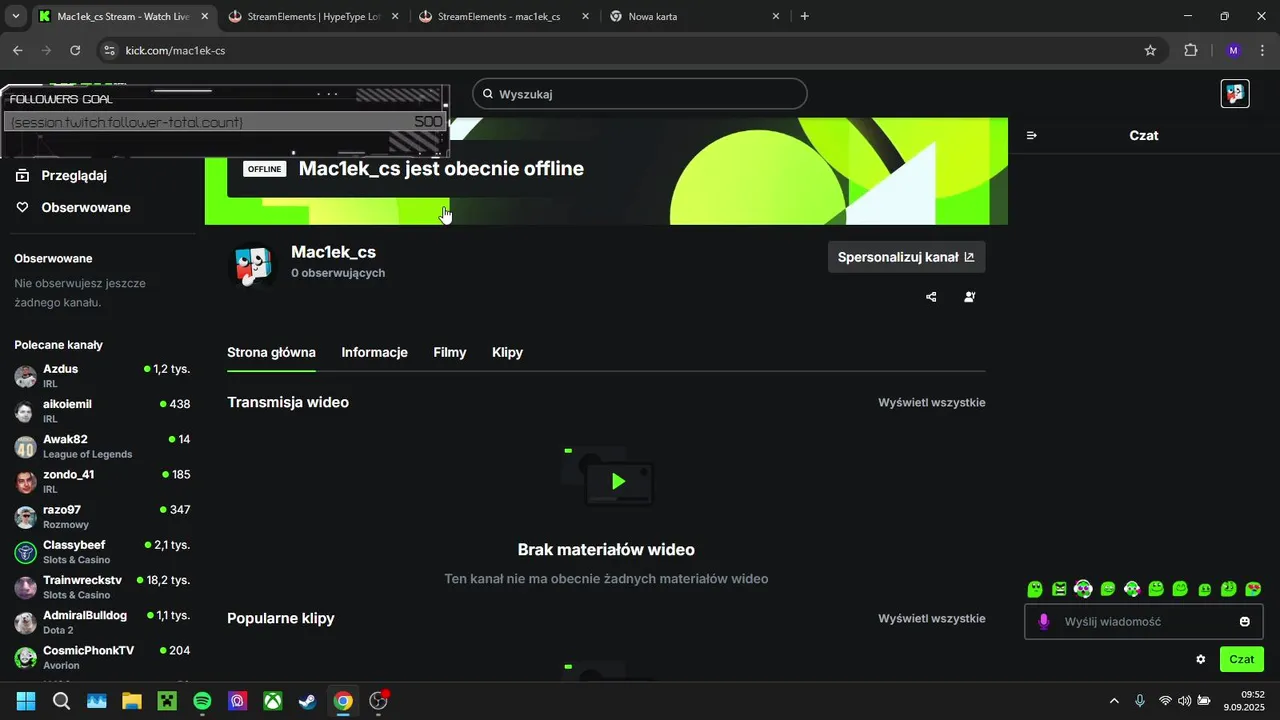Screen dimensions: 1280x720
Task: Click Wyświetl wszystkie for Popularne klipy
Action: coord(932,618)
